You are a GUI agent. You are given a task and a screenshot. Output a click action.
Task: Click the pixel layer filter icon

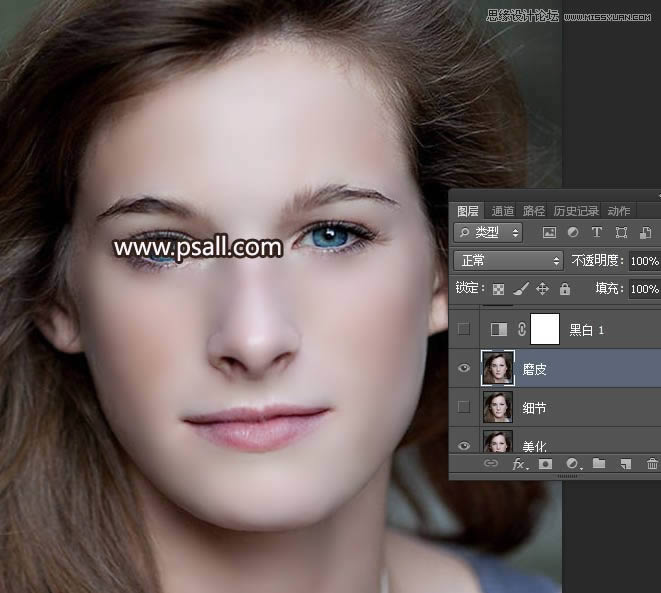click(x=549, y=232)
